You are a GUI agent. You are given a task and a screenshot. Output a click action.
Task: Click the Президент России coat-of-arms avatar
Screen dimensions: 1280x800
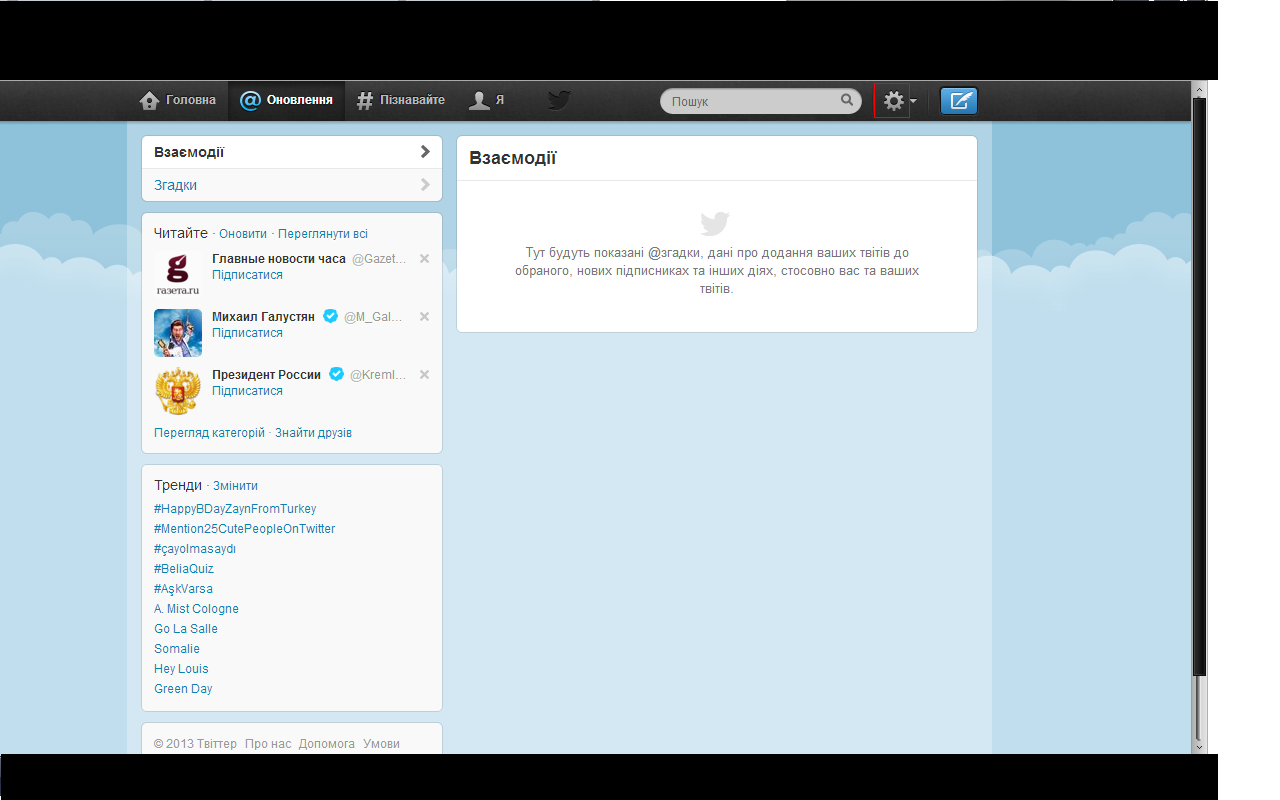[x=178, y=390]
